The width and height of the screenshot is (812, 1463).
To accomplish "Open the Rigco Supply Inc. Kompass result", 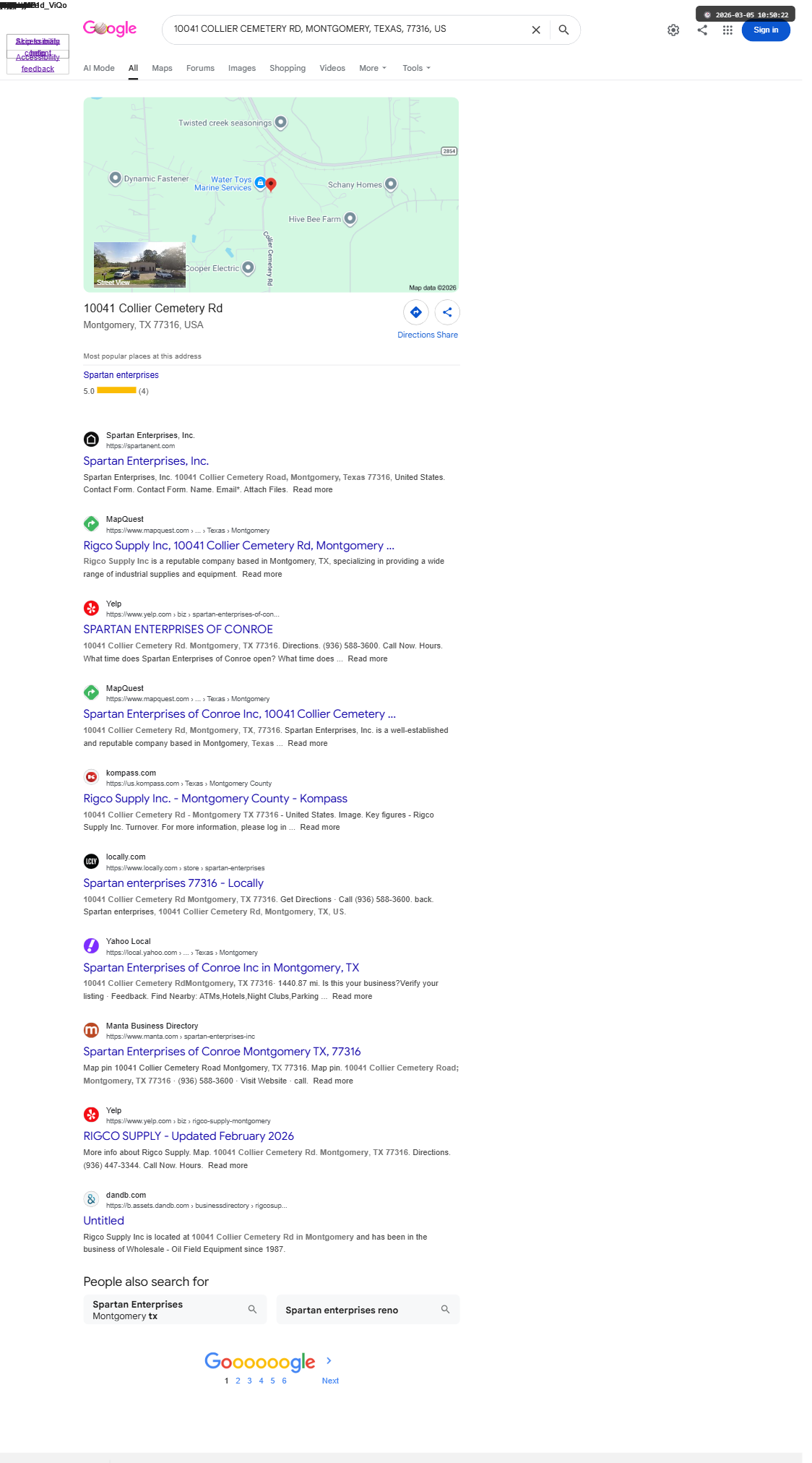I will pos(215,799).
